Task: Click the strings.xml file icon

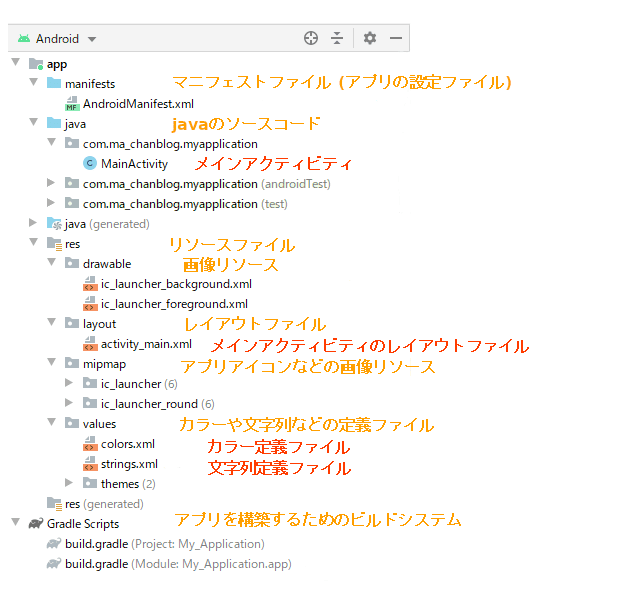Action: pyautogui.click(x=90, y=463)
